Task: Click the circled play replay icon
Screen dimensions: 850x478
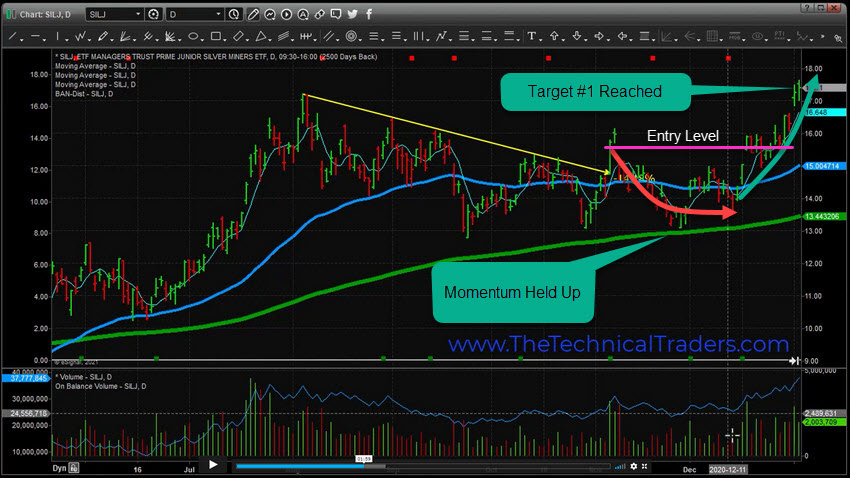Action: point(286,15)
